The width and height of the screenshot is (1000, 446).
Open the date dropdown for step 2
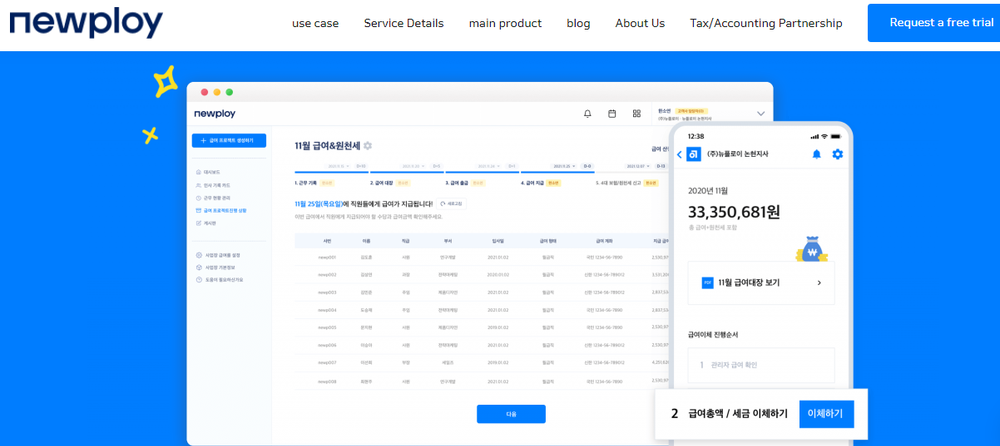415,166
